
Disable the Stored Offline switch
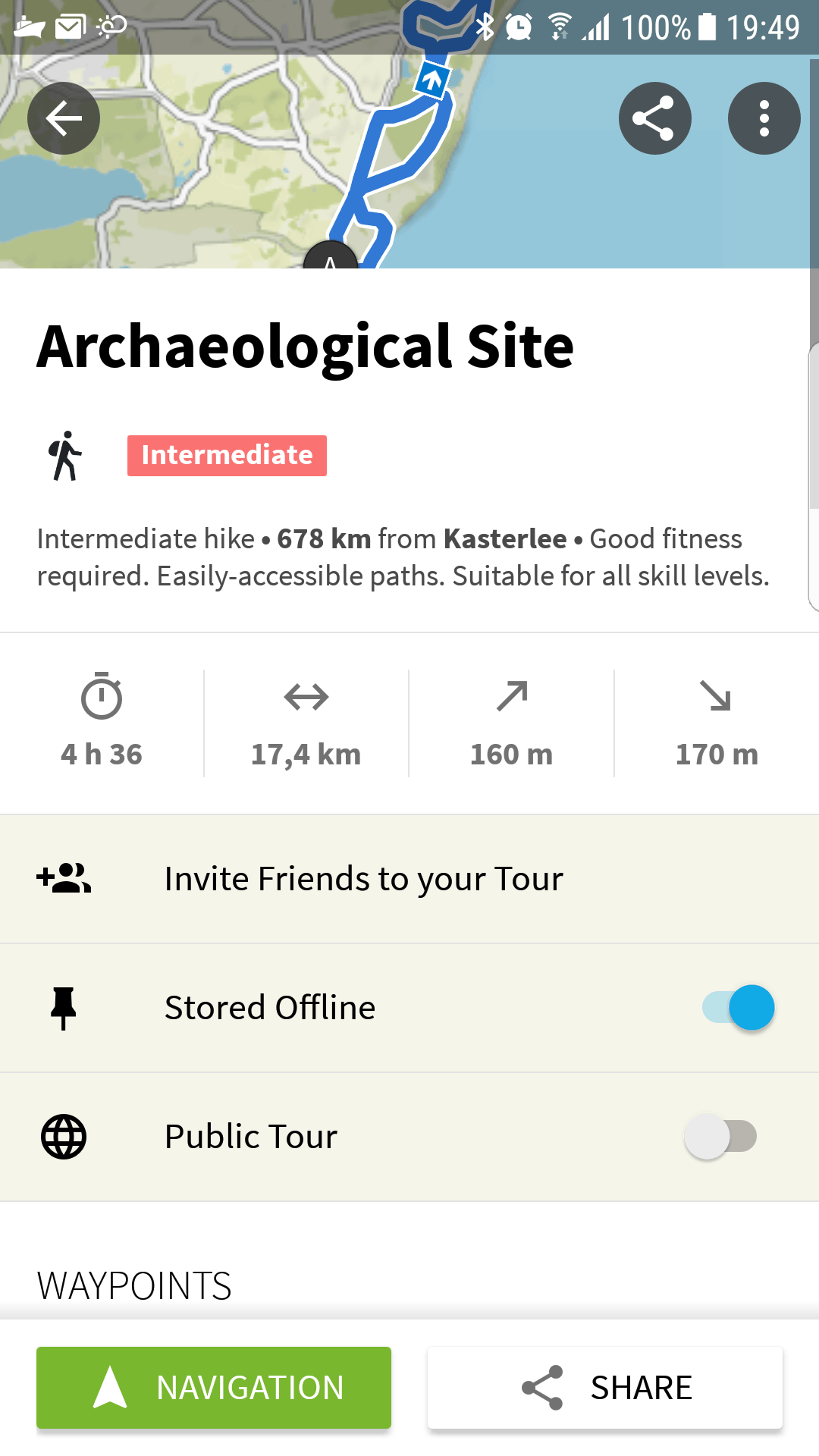pyautogui.click(x=739, y=1008)
